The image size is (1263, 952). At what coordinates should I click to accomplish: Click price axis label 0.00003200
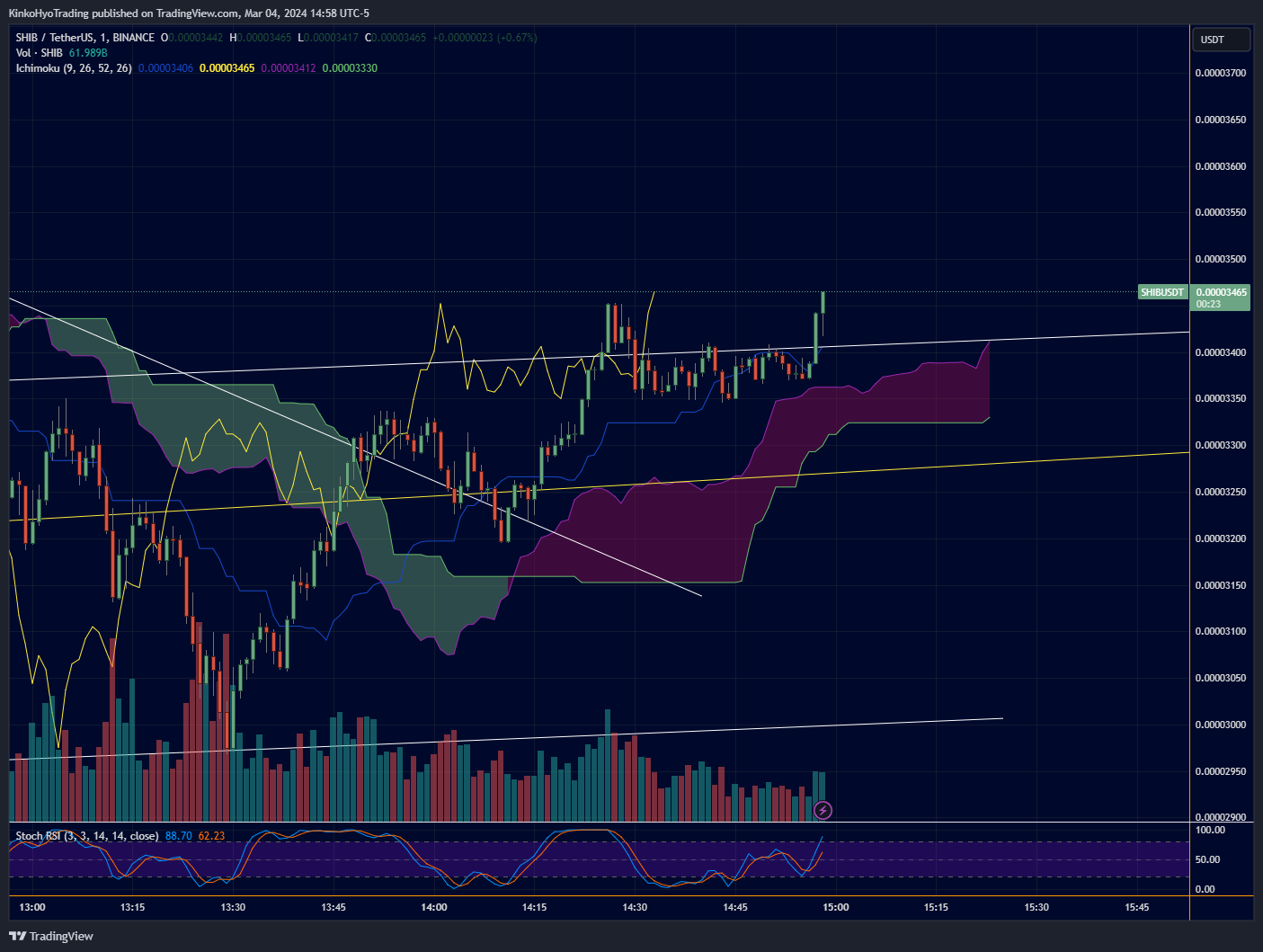point(1221,538)
